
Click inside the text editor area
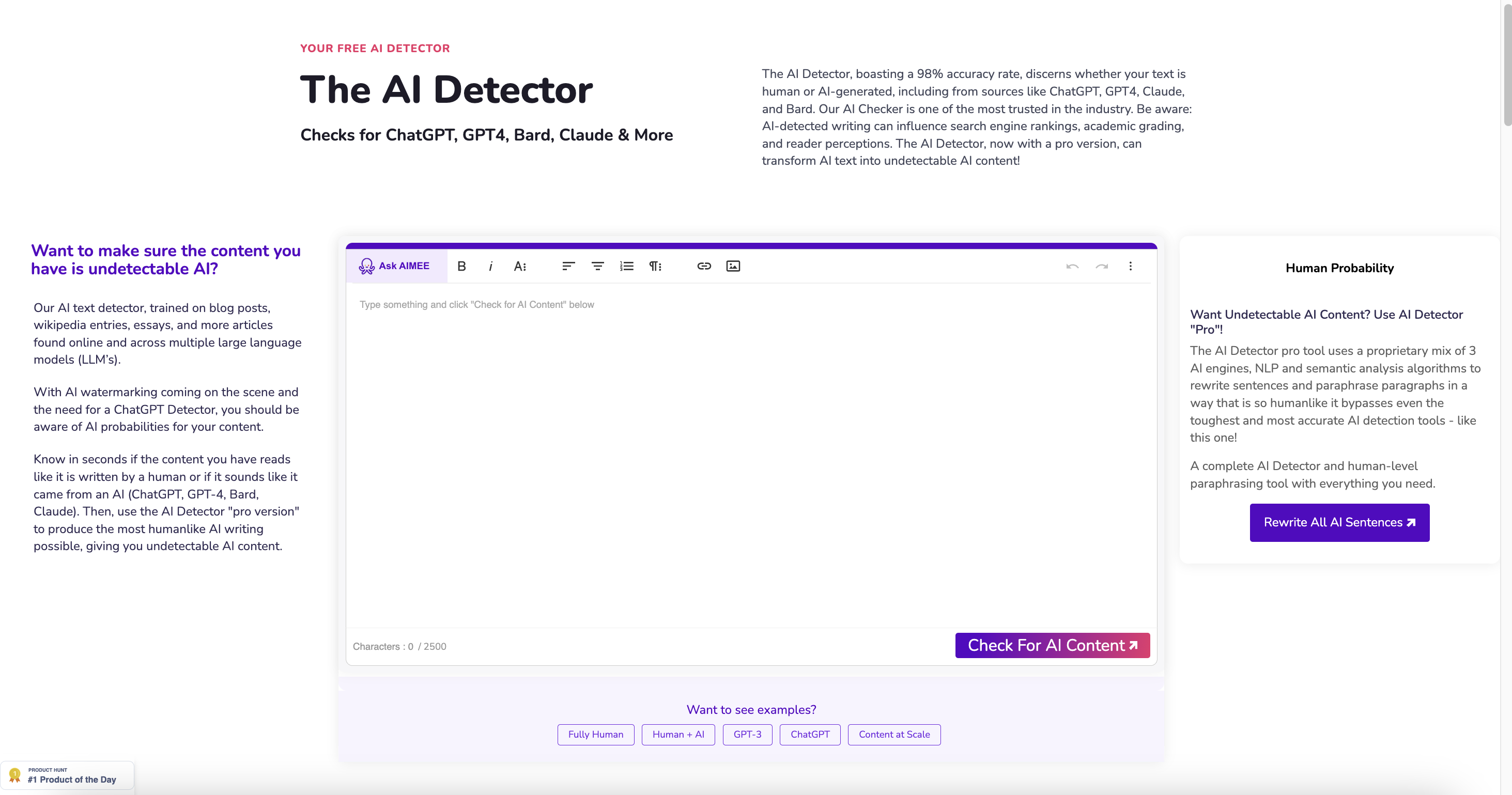pos(751,455)
